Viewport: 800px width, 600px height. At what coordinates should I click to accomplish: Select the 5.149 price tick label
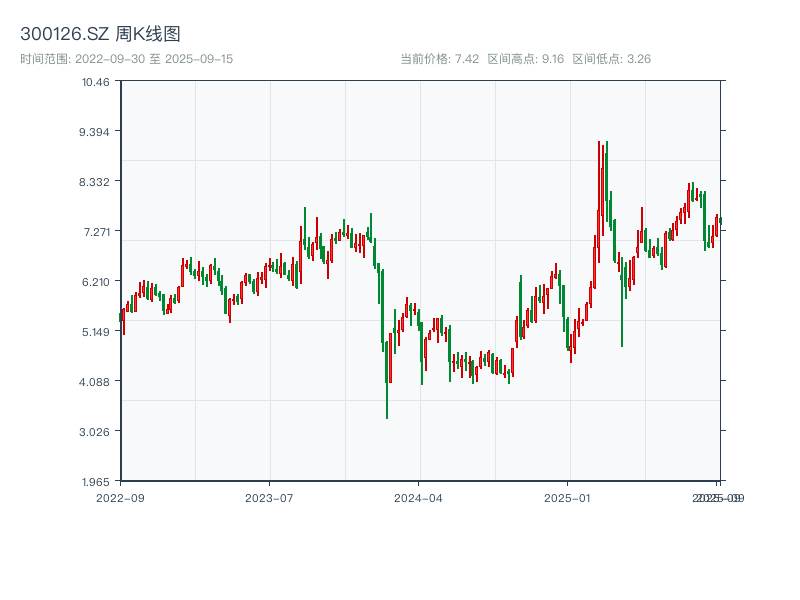[x=95, y=331]
